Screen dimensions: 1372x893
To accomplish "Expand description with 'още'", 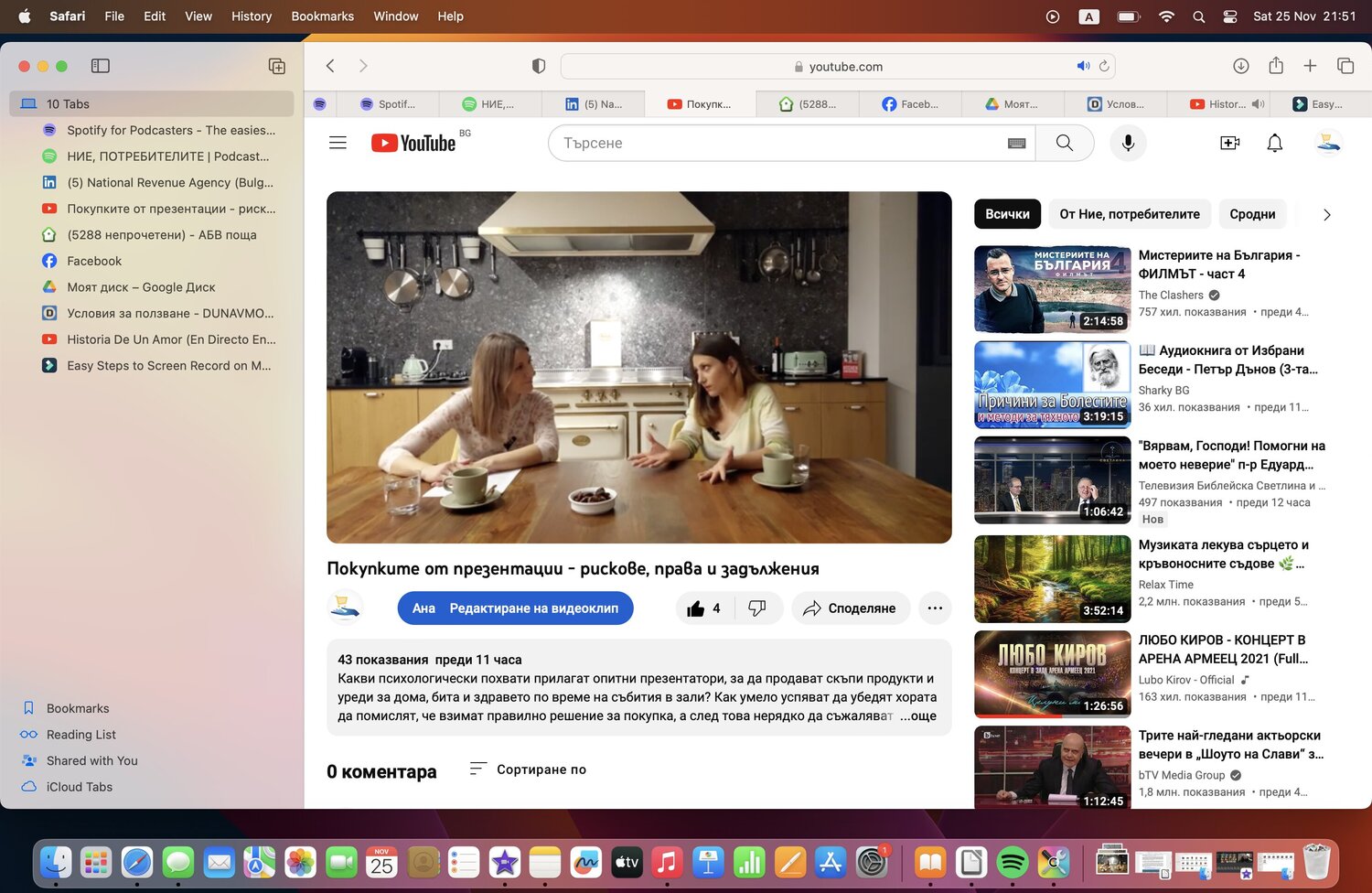I will pyautogui.click(x=918, y=715).
